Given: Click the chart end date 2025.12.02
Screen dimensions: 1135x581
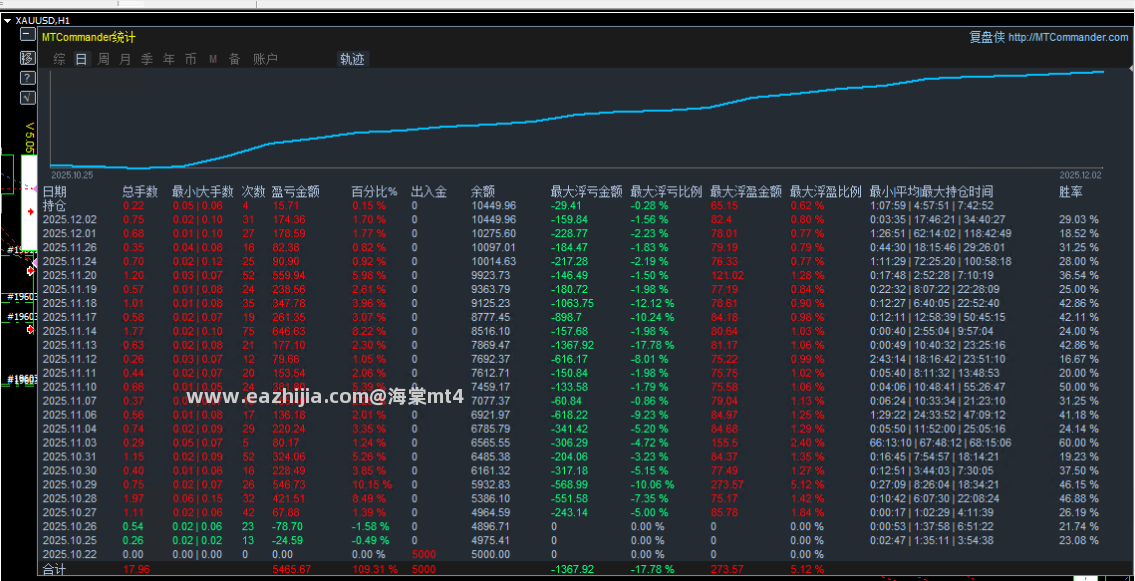Looking at the screenshot, I should pos(1081,175).
